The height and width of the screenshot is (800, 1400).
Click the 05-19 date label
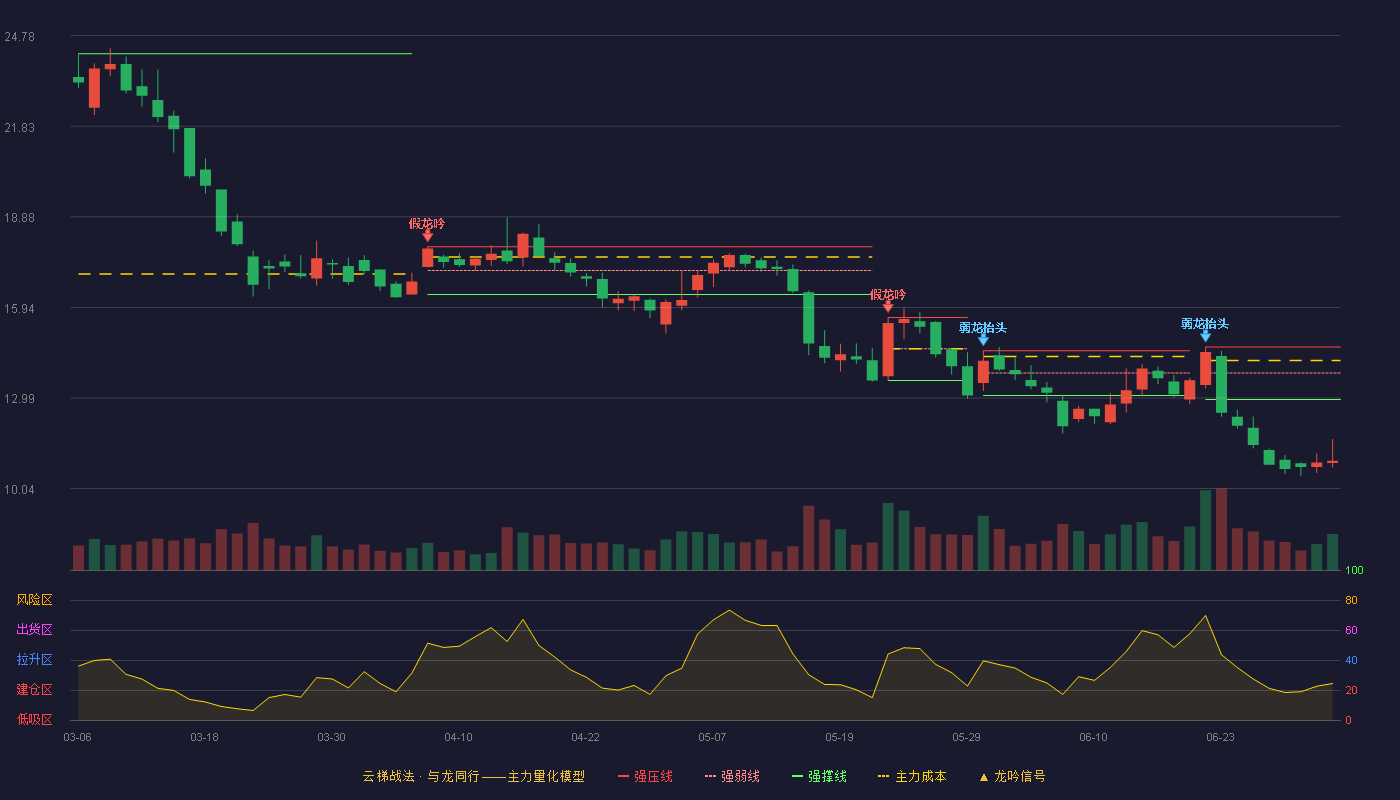coord(839,737)
